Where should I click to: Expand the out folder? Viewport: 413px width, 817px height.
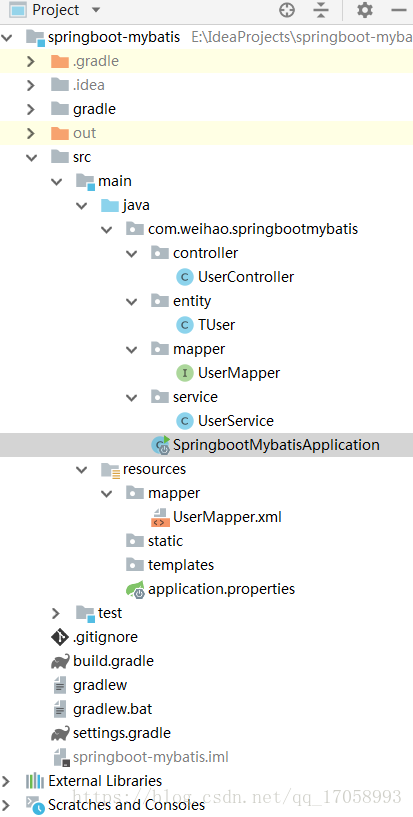31,133
